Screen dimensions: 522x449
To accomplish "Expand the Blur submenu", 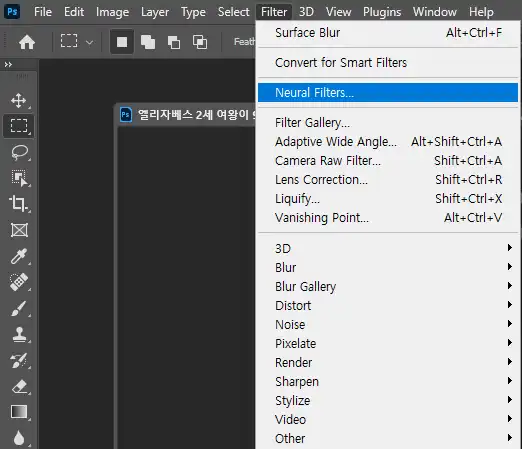I will (x=388, y=267).
